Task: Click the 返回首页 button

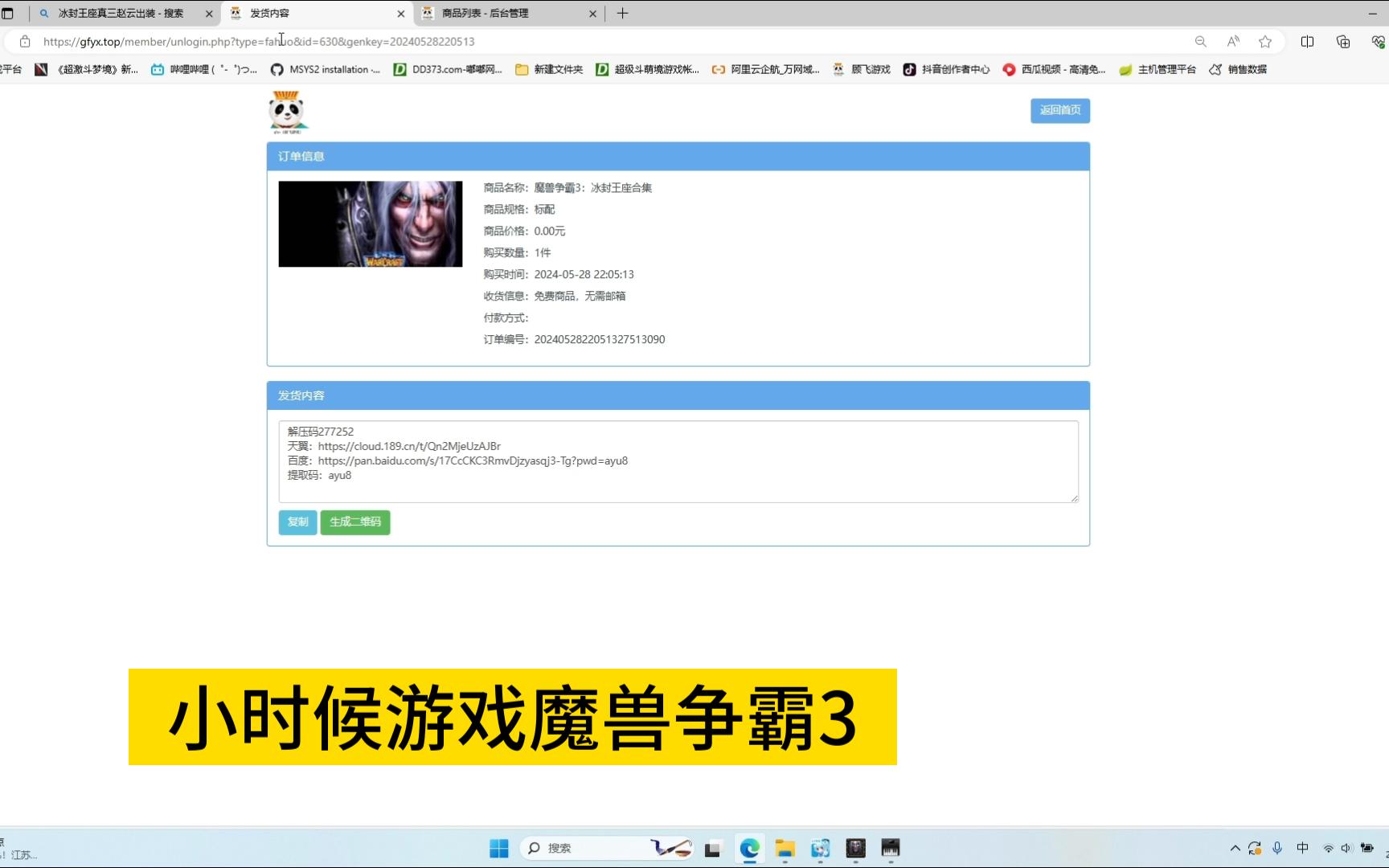Action: [1059, 110]
